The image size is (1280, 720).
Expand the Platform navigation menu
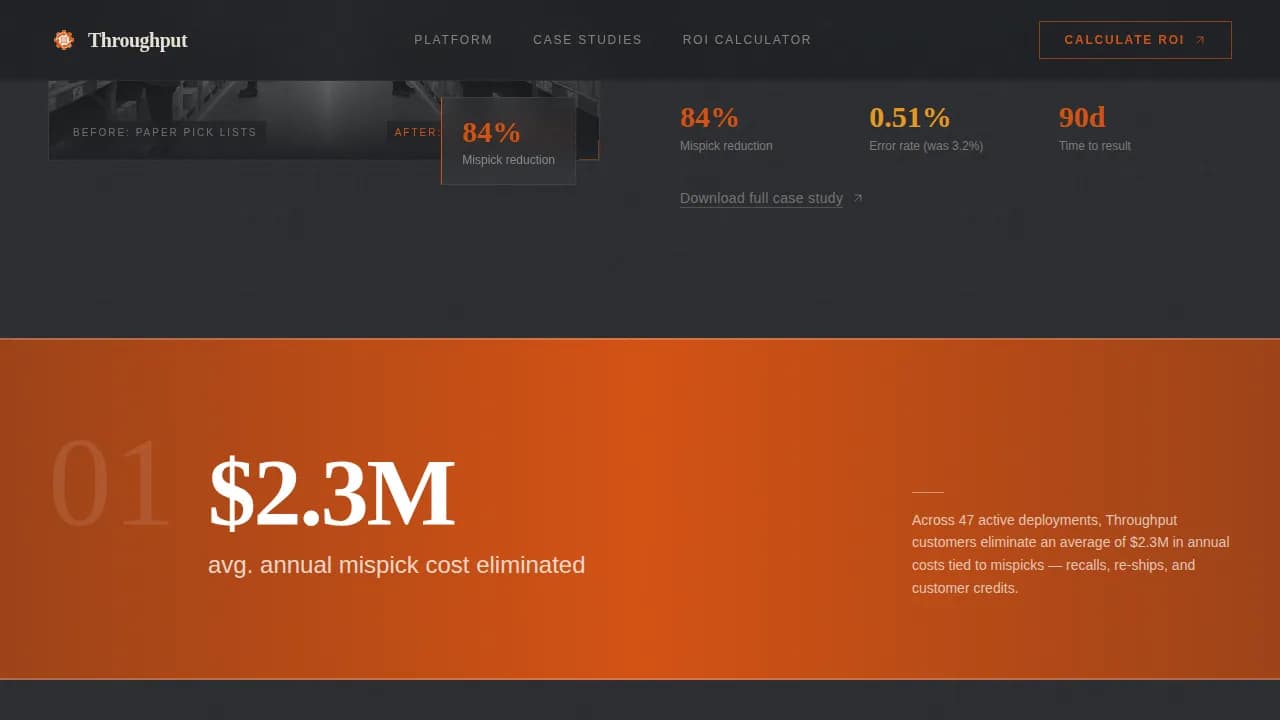(453, 40)
